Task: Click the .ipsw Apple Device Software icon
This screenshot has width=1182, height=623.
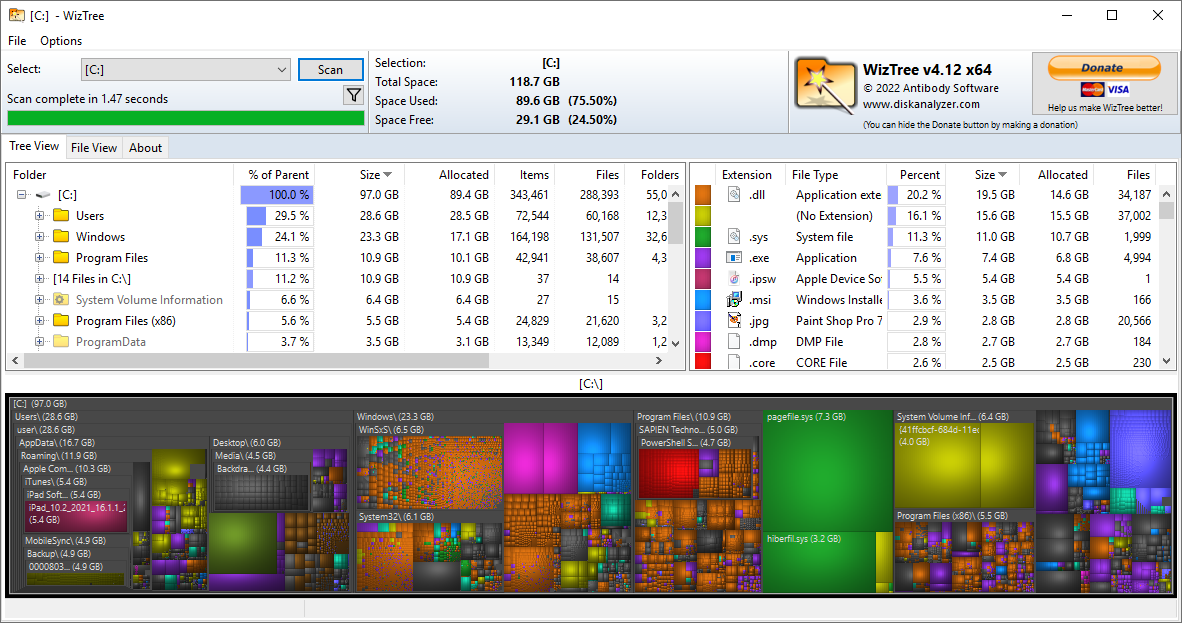Action: click(x=735, y=278)
